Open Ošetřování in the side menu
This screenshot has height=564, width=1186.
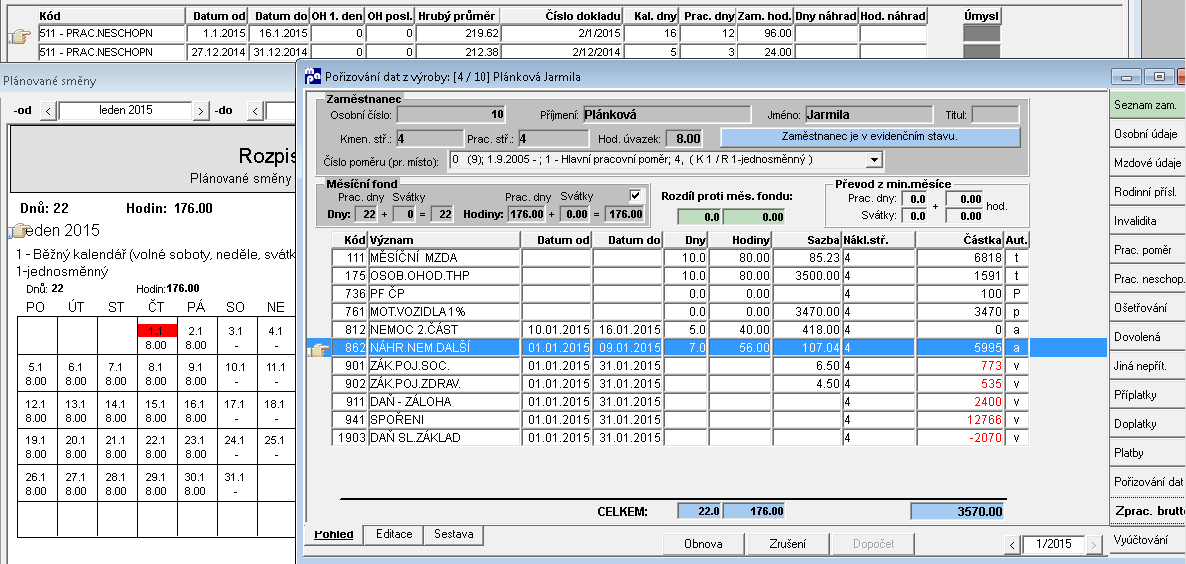click(1147, 308)
